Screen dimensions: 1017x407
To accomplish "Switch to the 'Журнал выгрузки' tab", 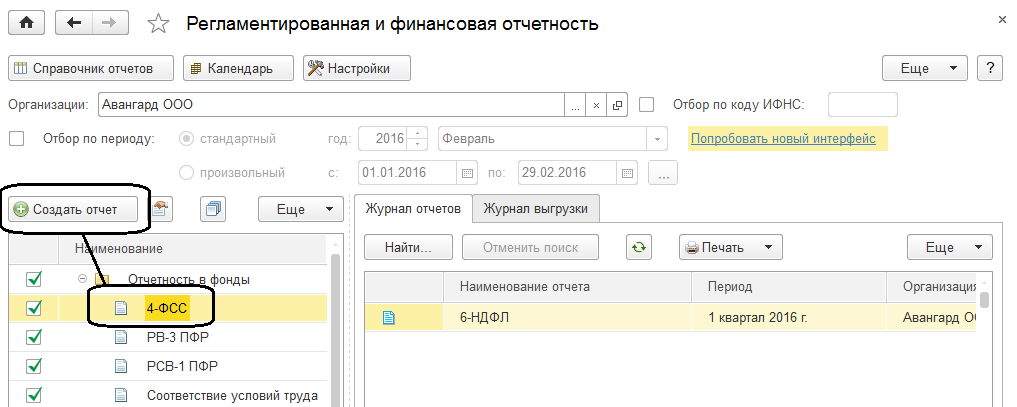I will (x=535, y=209).
